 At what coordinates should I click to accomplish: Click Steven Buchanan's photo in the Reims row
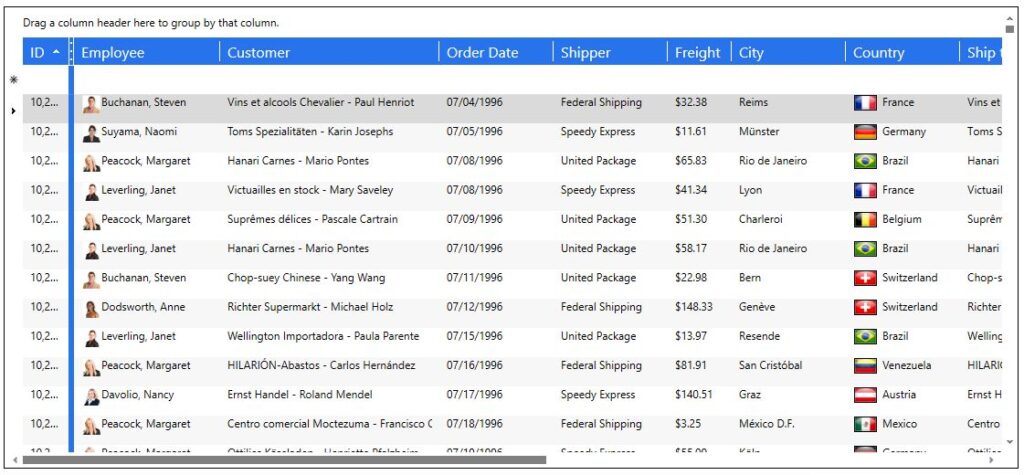(91, 105)
